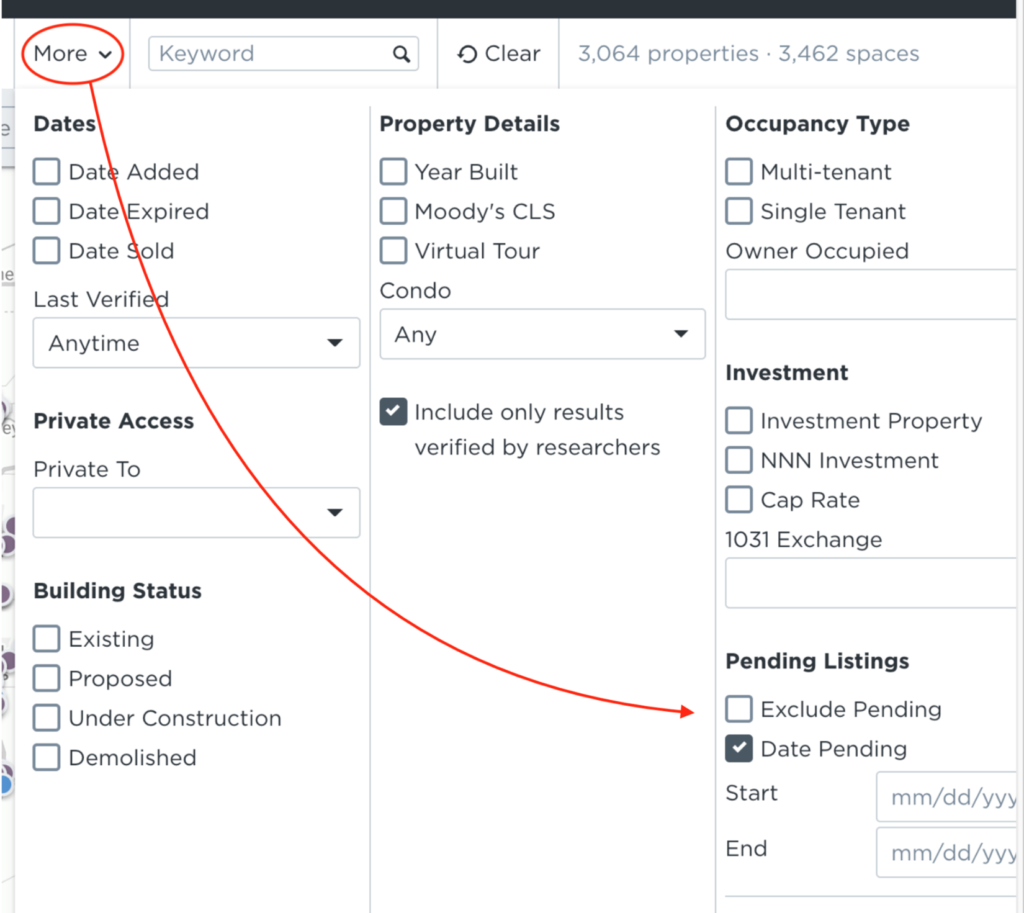1024x913 pixels.
Task: Uncheck Include only results verified by researchers
Action: (393, 411)
